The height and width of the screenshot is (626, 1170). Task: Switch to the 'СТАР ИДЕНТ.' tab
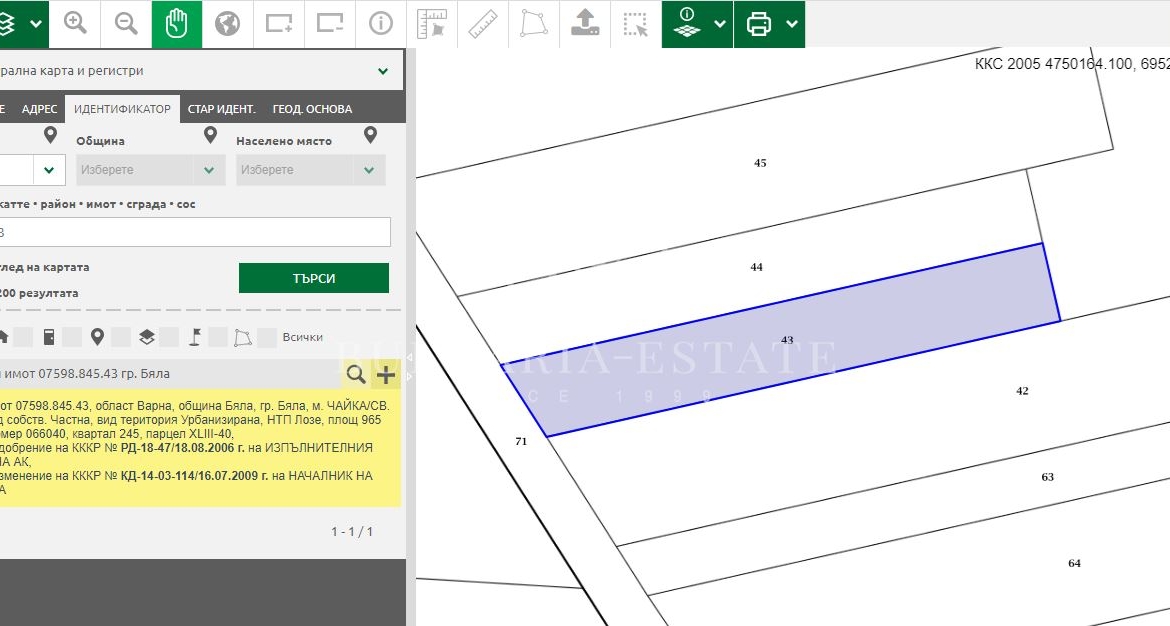click(222, 109)
